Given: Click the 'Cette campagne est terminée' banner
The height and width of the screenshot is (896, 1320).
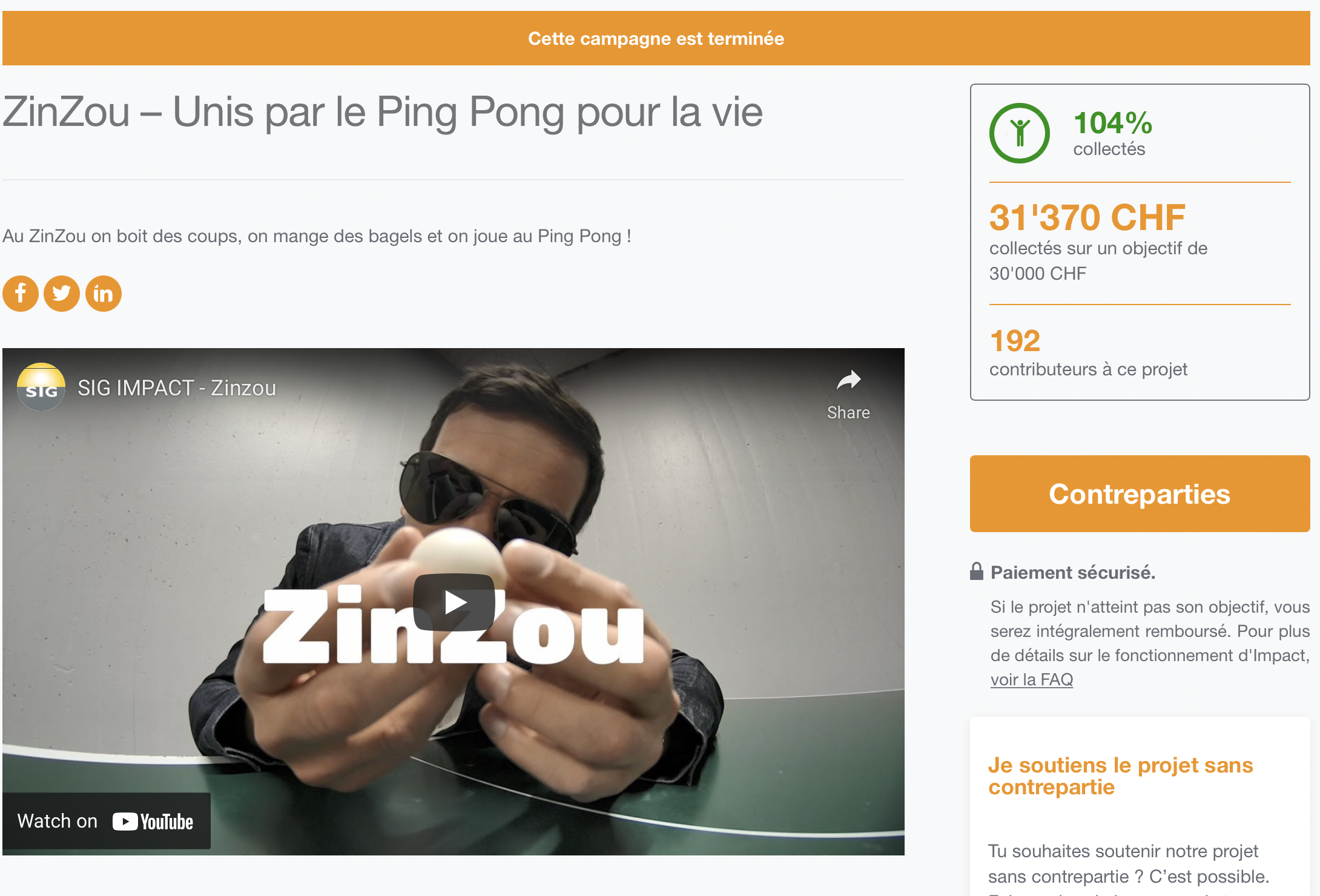Looking at the screenshot, I should (x=656, y=38).
